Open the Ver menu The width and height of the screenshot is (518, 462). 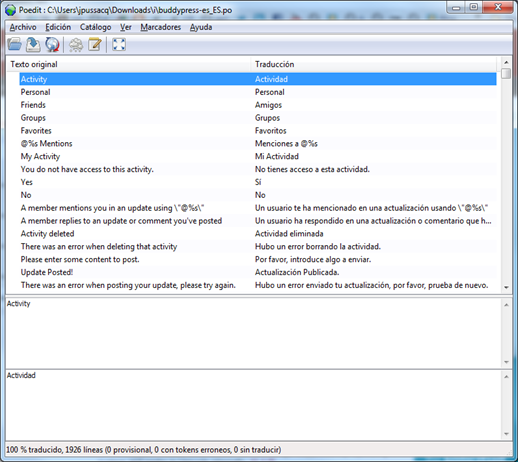click(x=126, y=27)
